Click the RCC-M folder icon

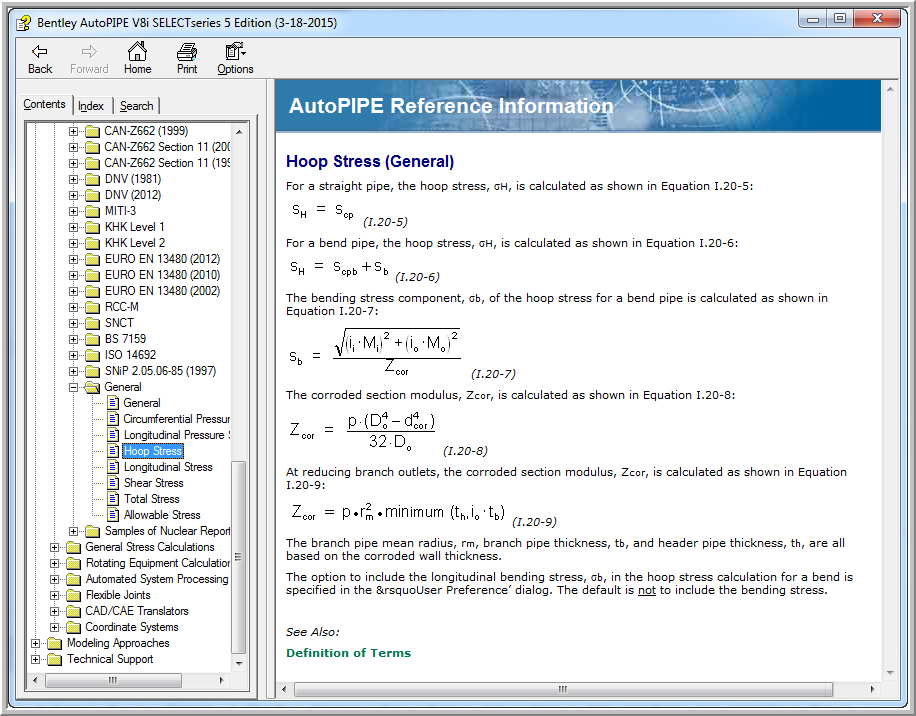tap(92, 307)
